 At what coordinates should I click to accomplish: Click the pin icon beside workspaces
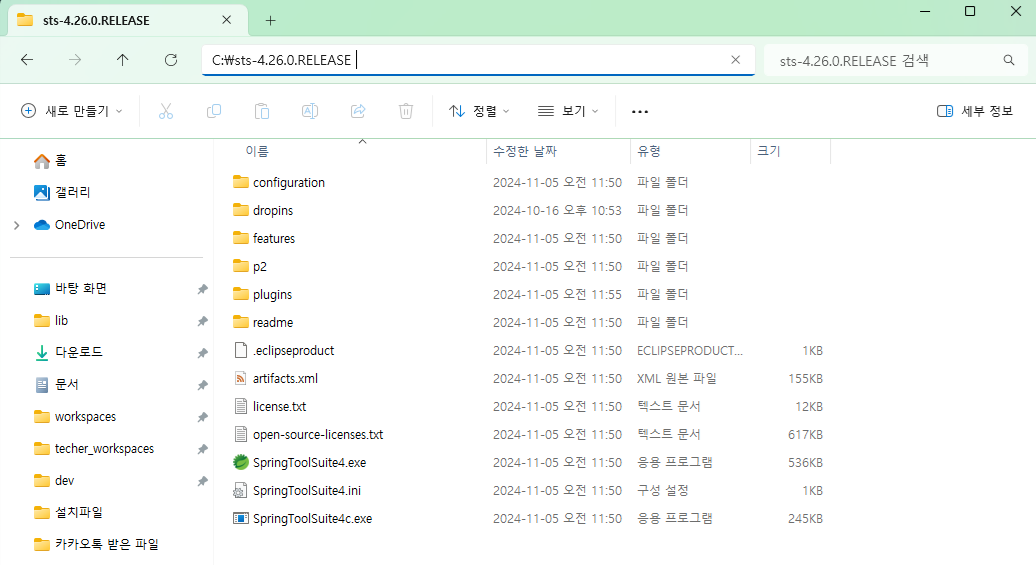point(202,417)
